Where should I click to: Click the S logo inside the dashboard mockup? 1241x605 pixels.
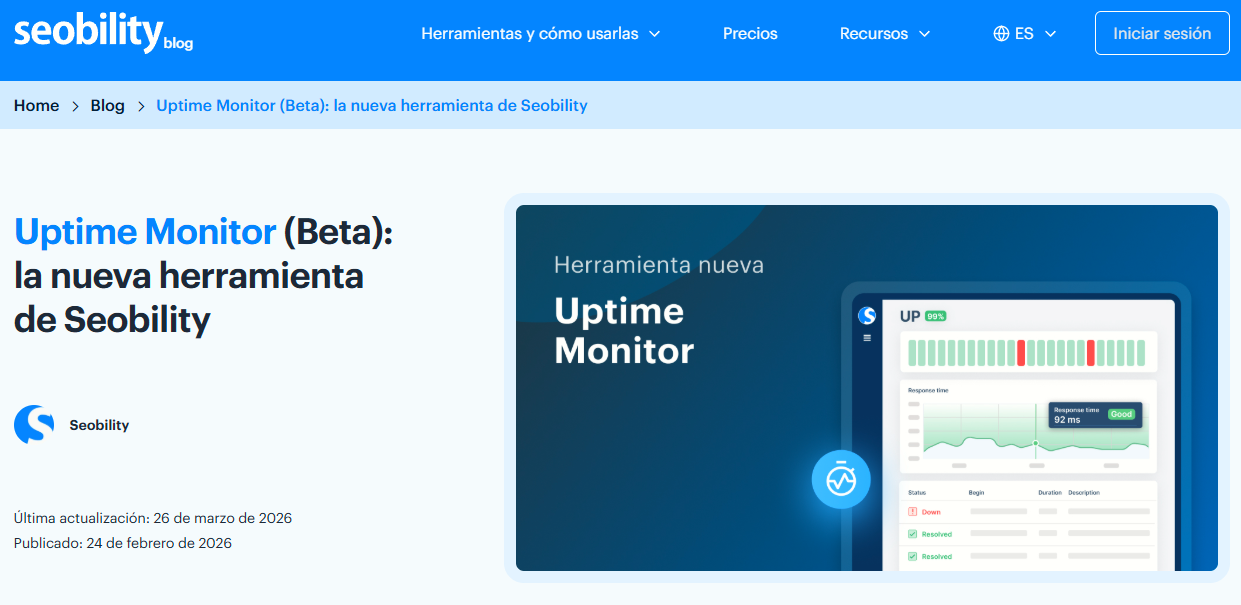[x=868, y=314]
